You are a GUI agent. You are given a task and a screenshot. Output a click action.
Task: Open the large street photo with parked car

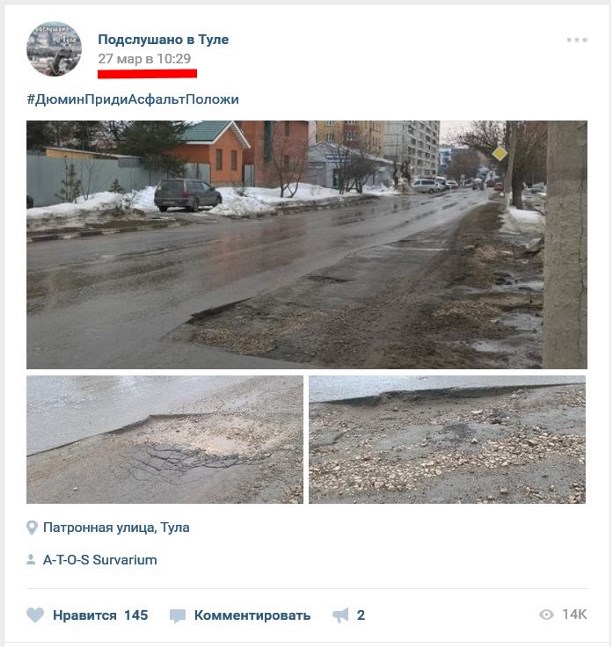point(307,244)
